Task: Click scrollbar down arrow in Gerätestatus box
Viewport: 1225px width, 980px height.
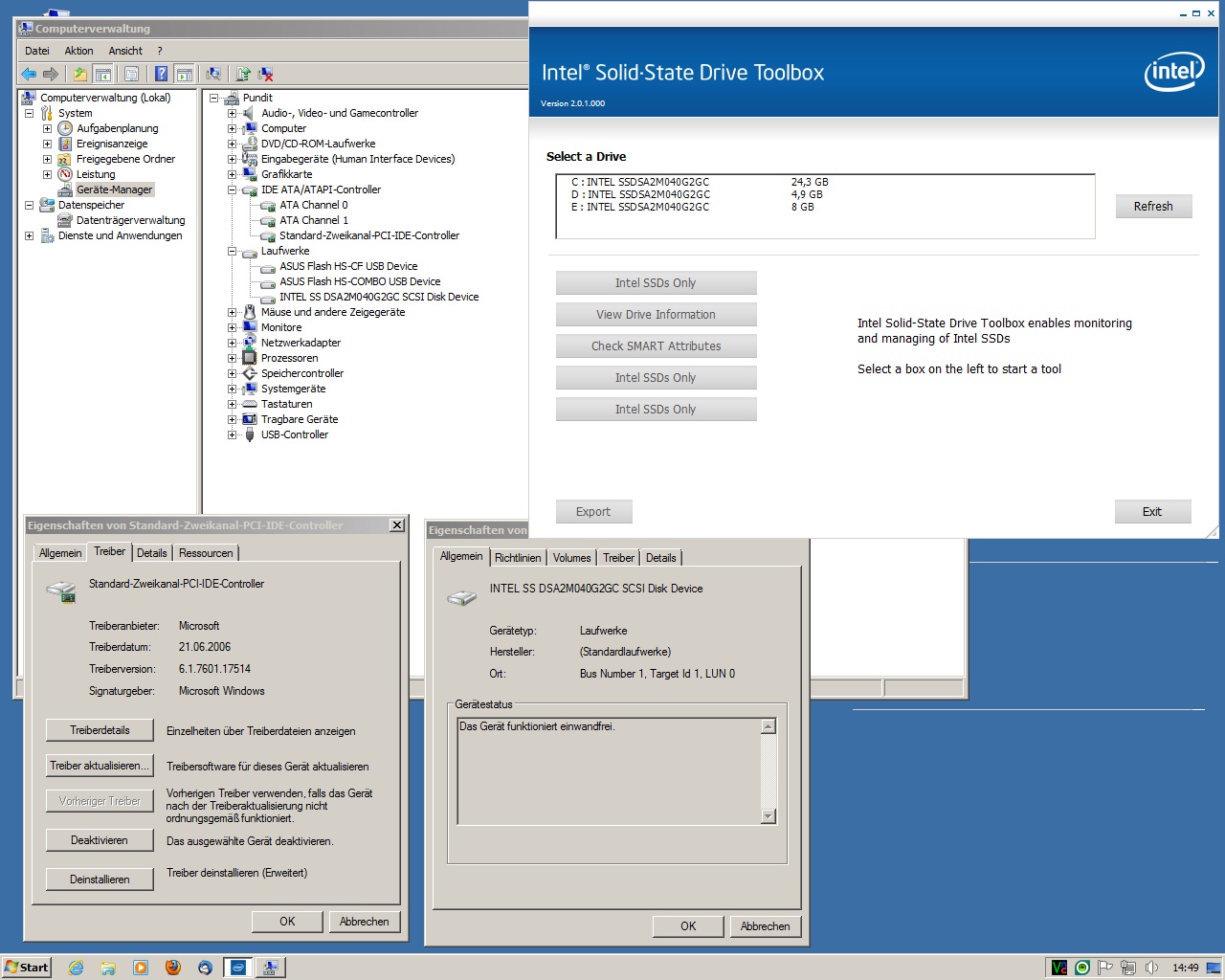Action: tap(768, 816)
